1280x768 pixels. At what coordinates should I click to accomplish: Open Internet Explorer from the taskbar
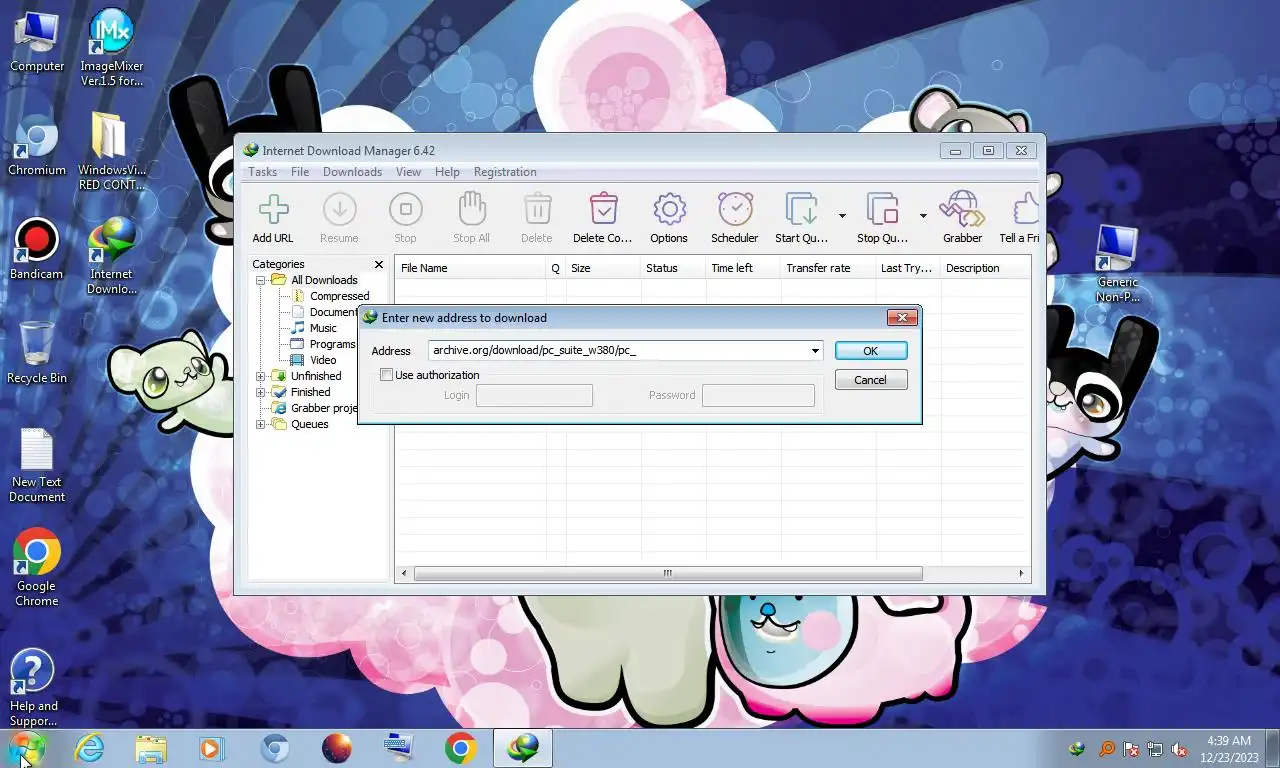coord(89,748)
